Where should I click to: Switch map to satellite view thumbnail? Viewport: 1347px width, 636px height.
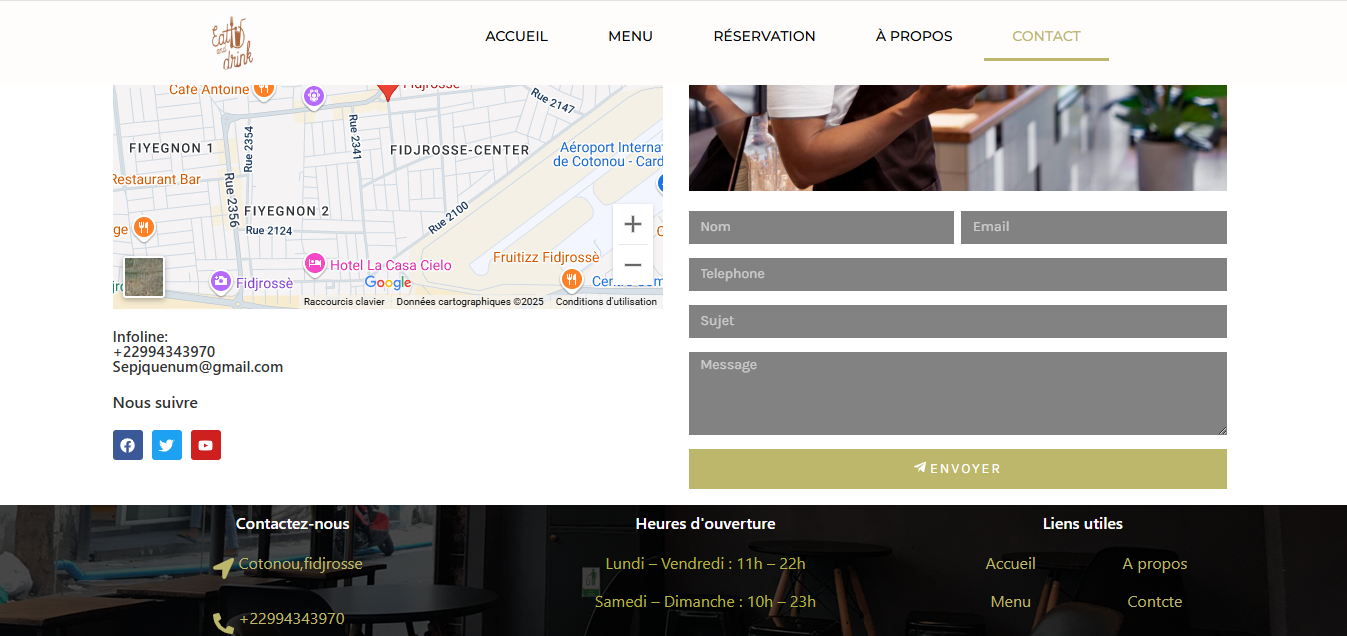click(144, 277)
